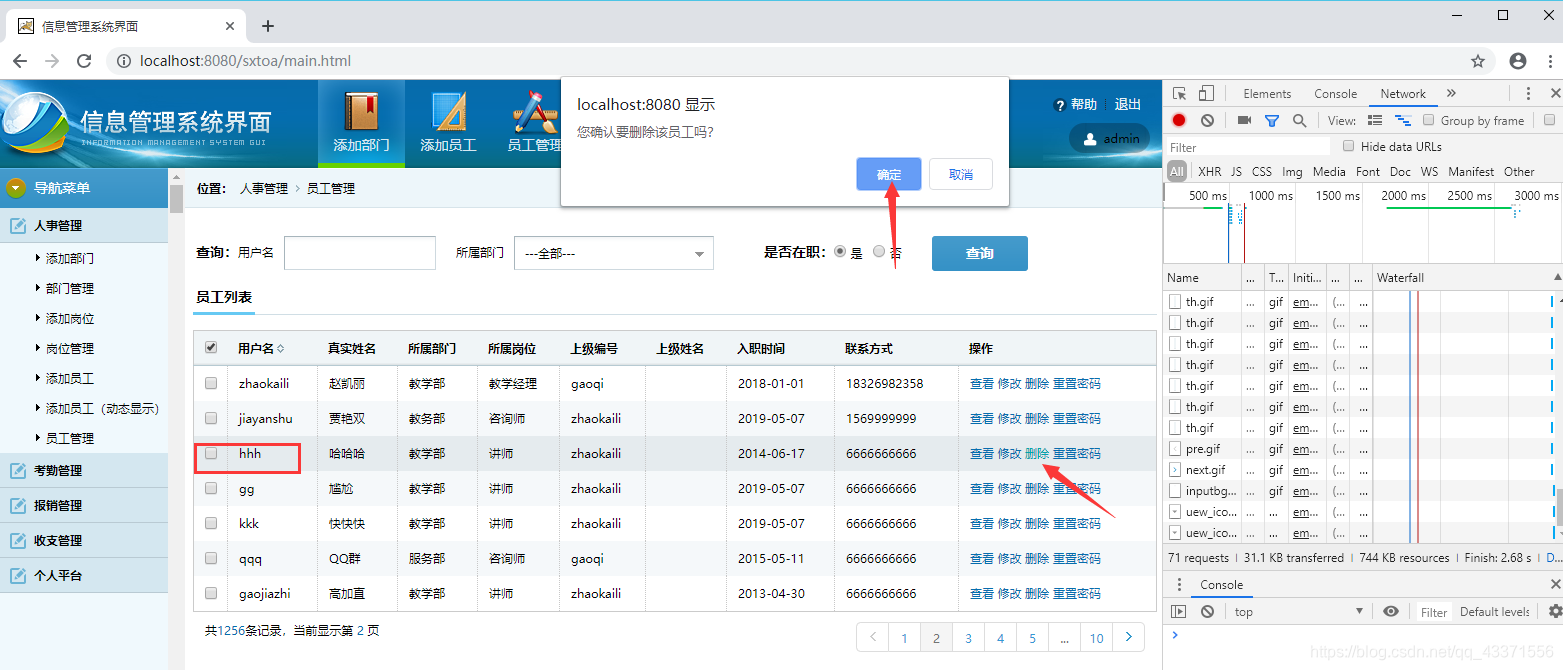Viewport: 1563px width, 670px height.
Task: Click 退出 to log out
Action: [1128, 104]
